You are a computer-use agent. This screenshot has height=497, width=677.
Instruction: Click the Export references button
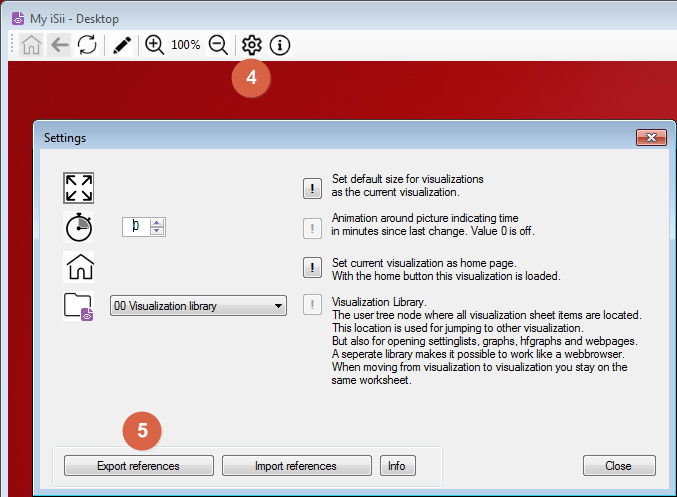(x=139, y=466)
